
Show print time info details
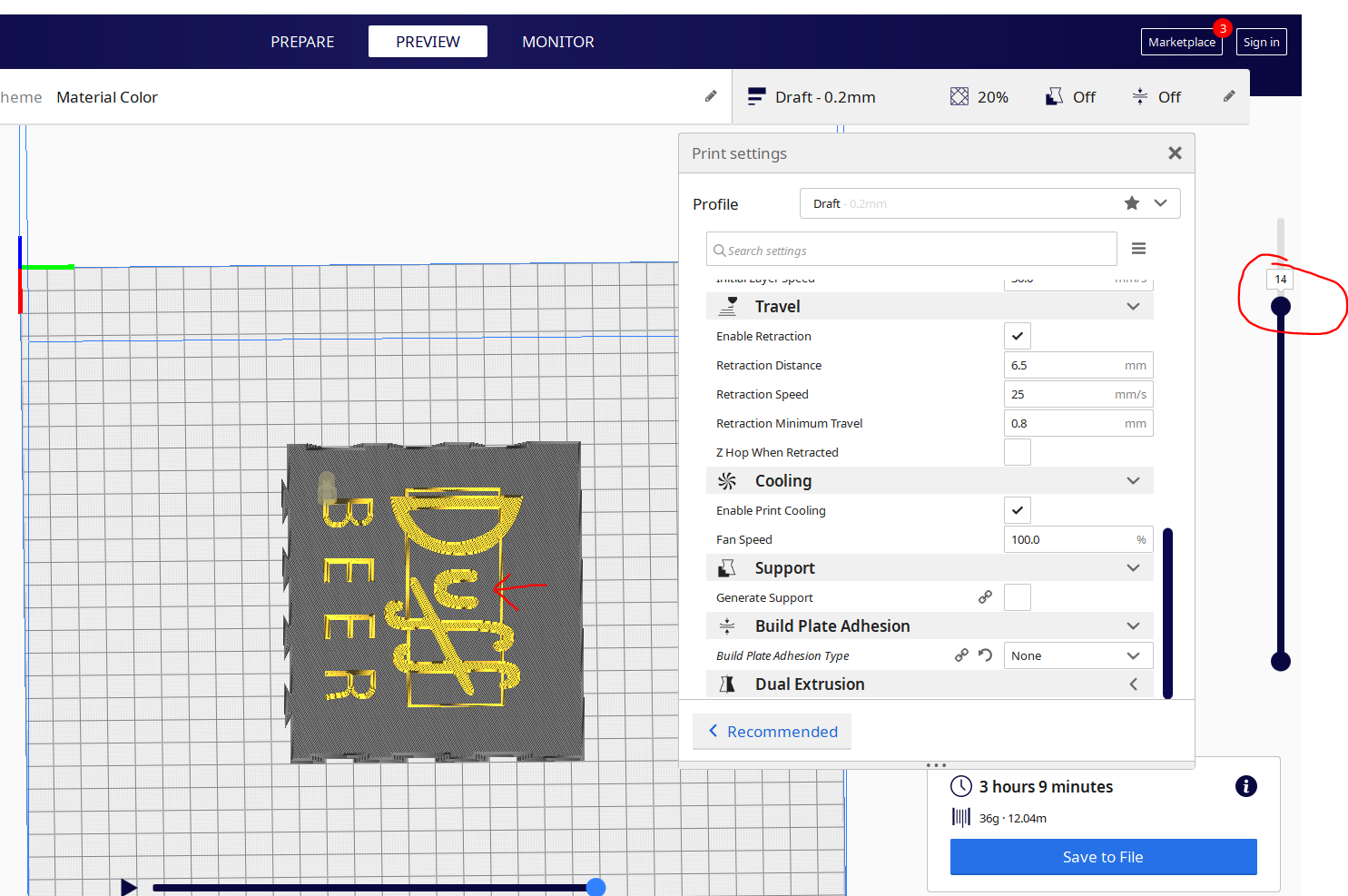pos(1246,786)
